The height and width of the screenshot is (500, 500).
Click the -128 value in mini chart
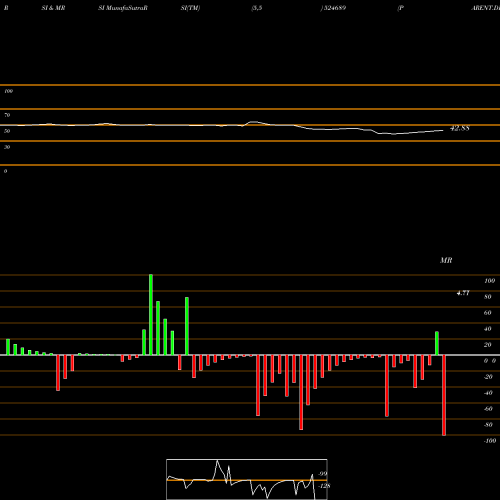pyautogui.click(x=324, y=486)
